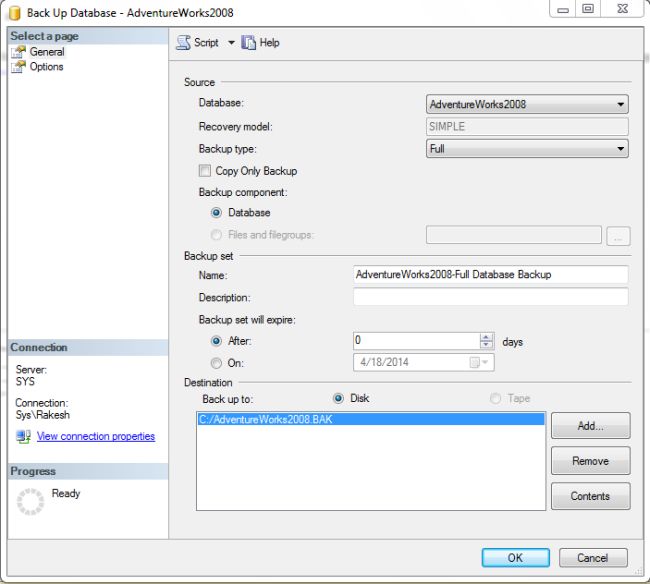Image resolution: width=650 pixels, height=584 pixels.
Task: Open the Database dropdown
Action: tap(527, 104)
